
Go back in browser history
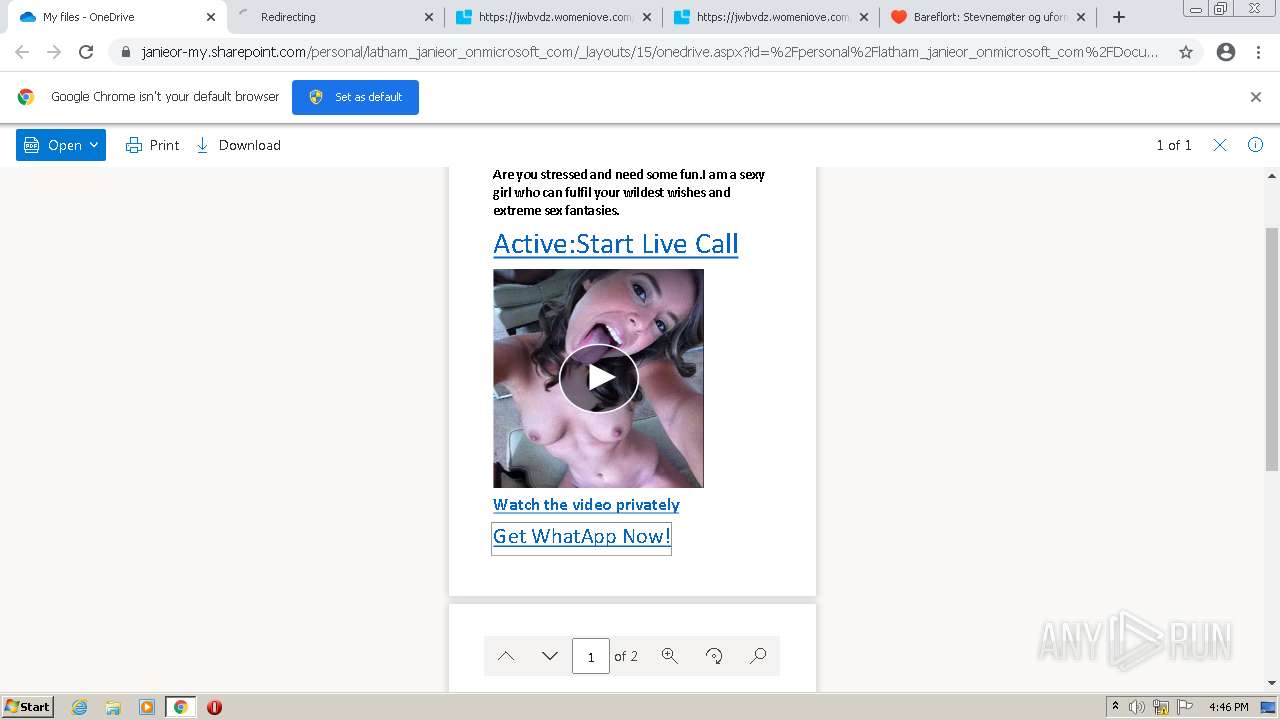pos(22,52)
